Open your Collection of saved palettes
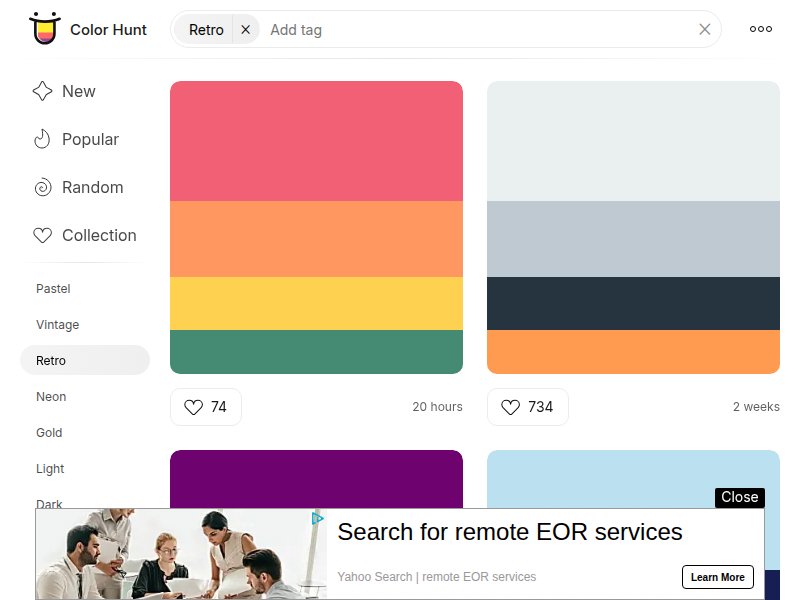The height and width of the screenshot is (600, 800). click(x=98, y=235)
